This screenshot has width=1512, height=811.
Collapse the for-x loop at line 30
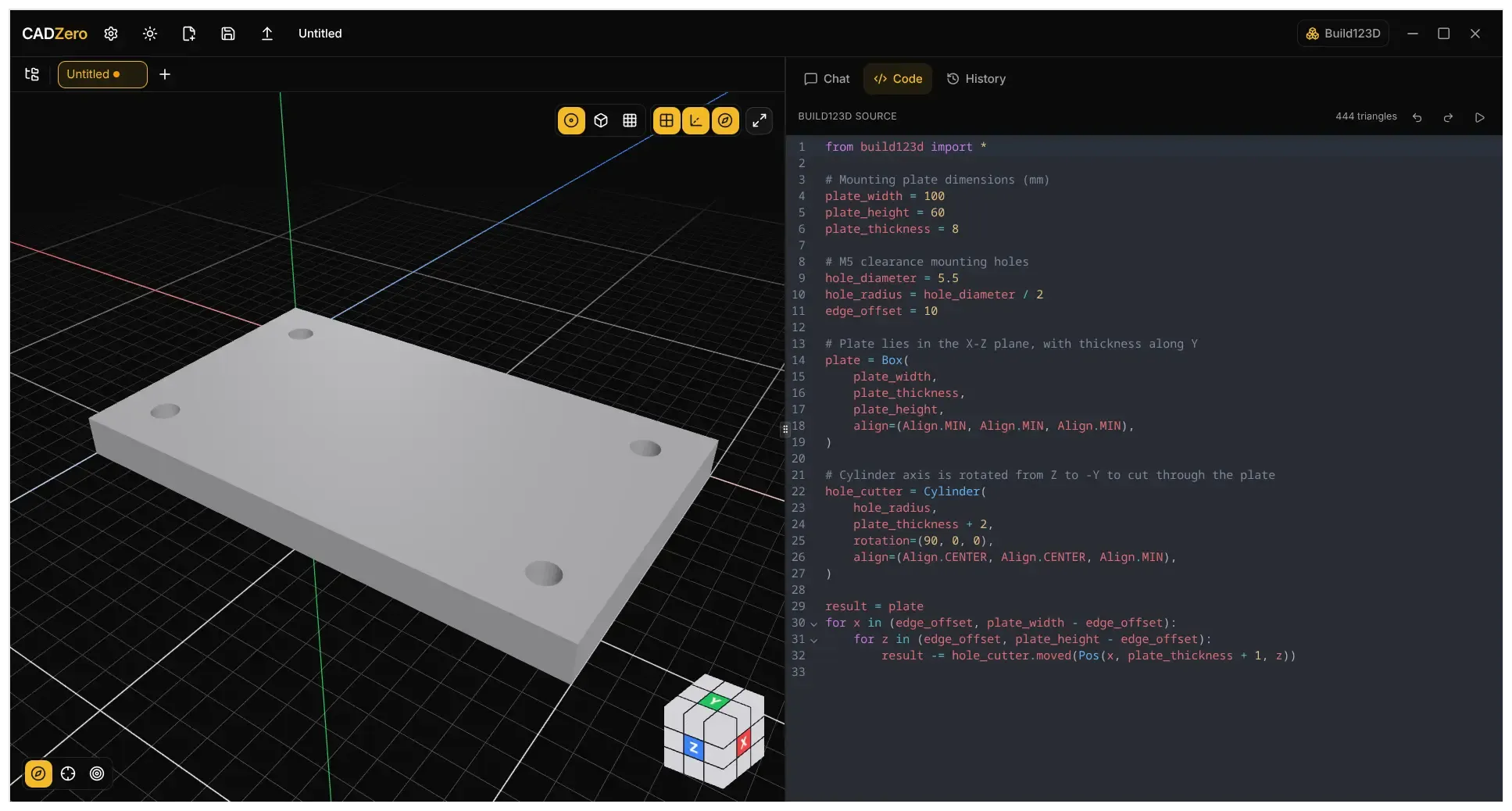pyautogui.click(x=813, y=623)
